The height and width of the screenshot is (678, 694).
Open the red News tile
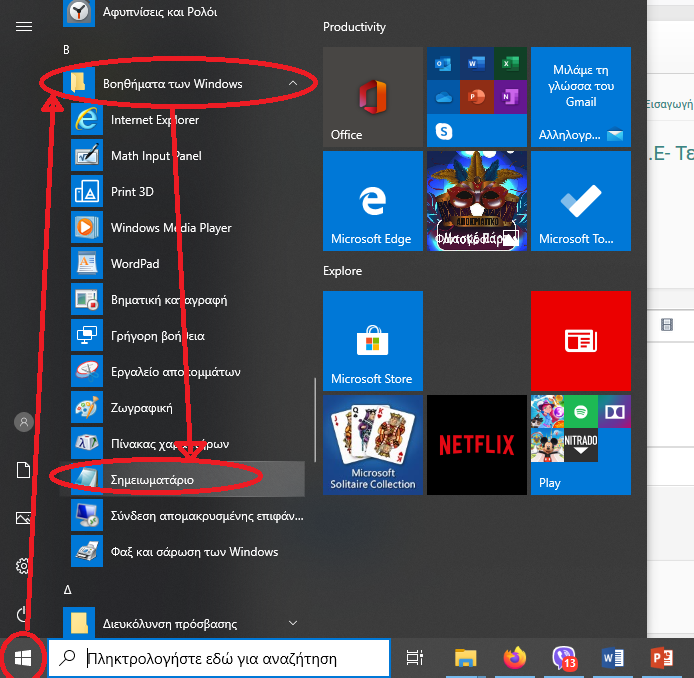coord(581,341)
